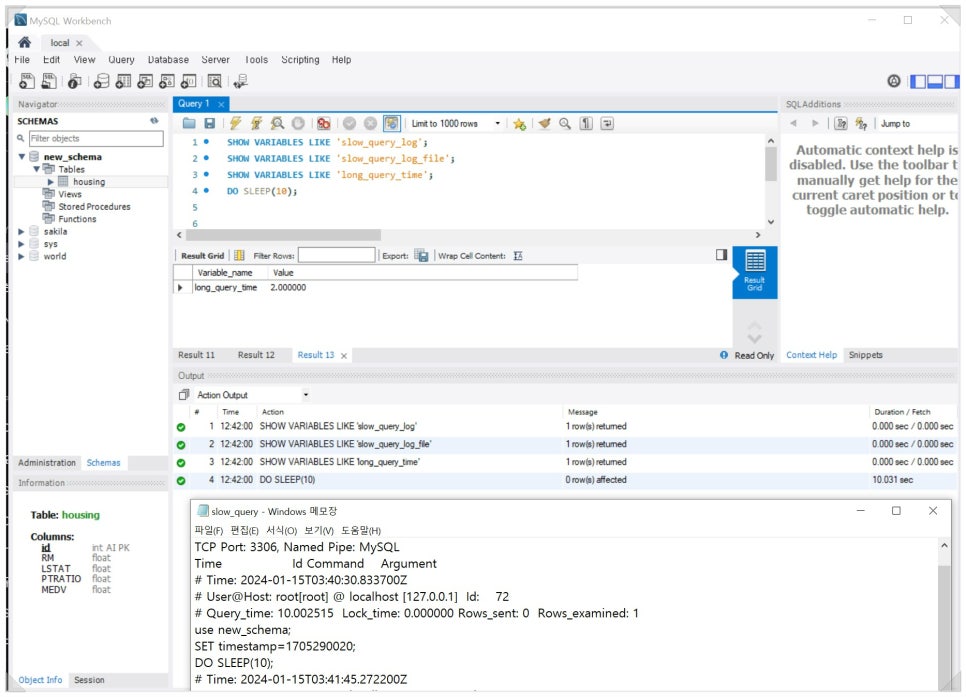
Task: Expand the housing table node
Action: tap(51, 182)
